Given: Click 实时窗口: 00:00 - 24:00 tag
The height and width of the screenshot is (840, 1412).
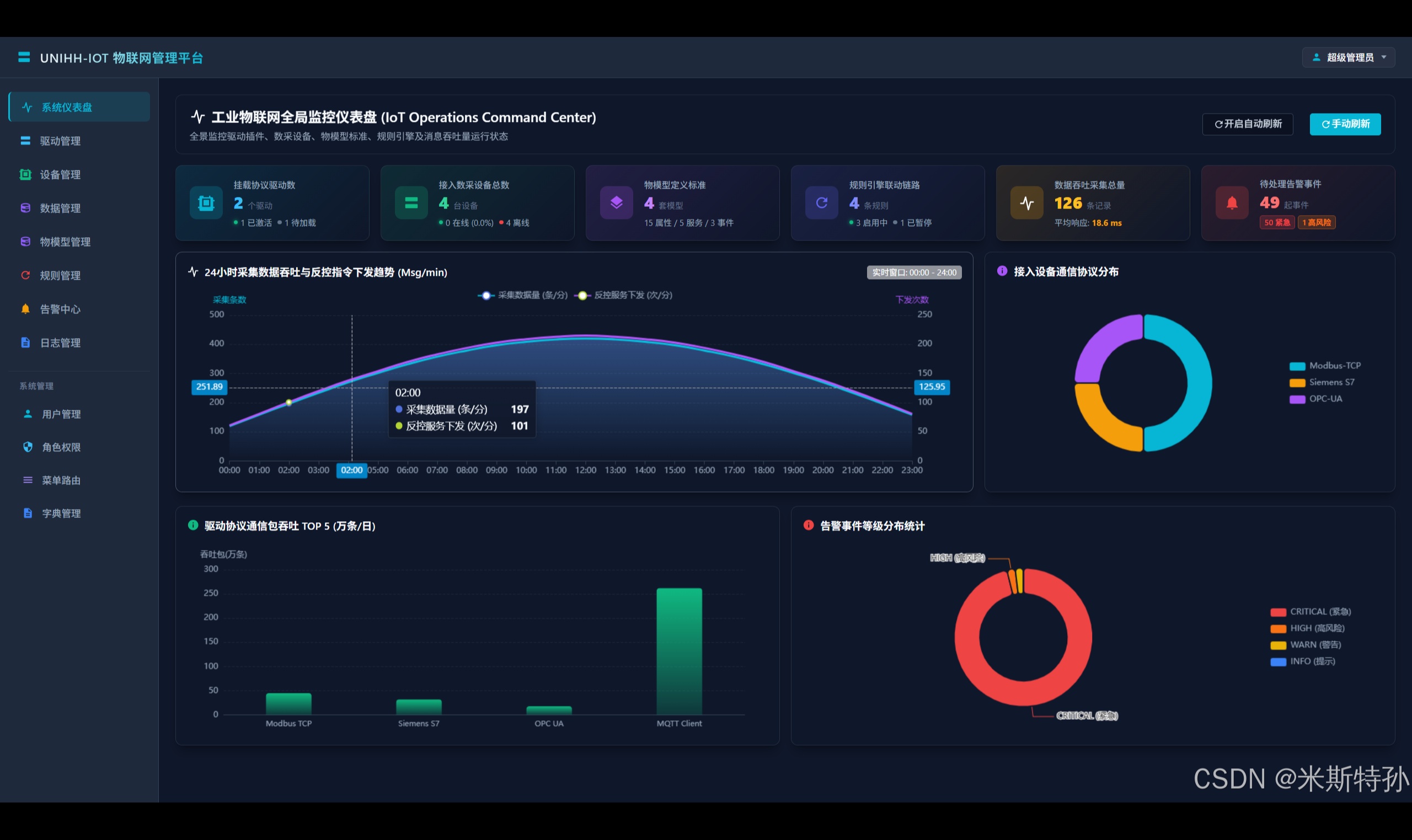Looking at the screenshot, I should (x=914, y=273).
